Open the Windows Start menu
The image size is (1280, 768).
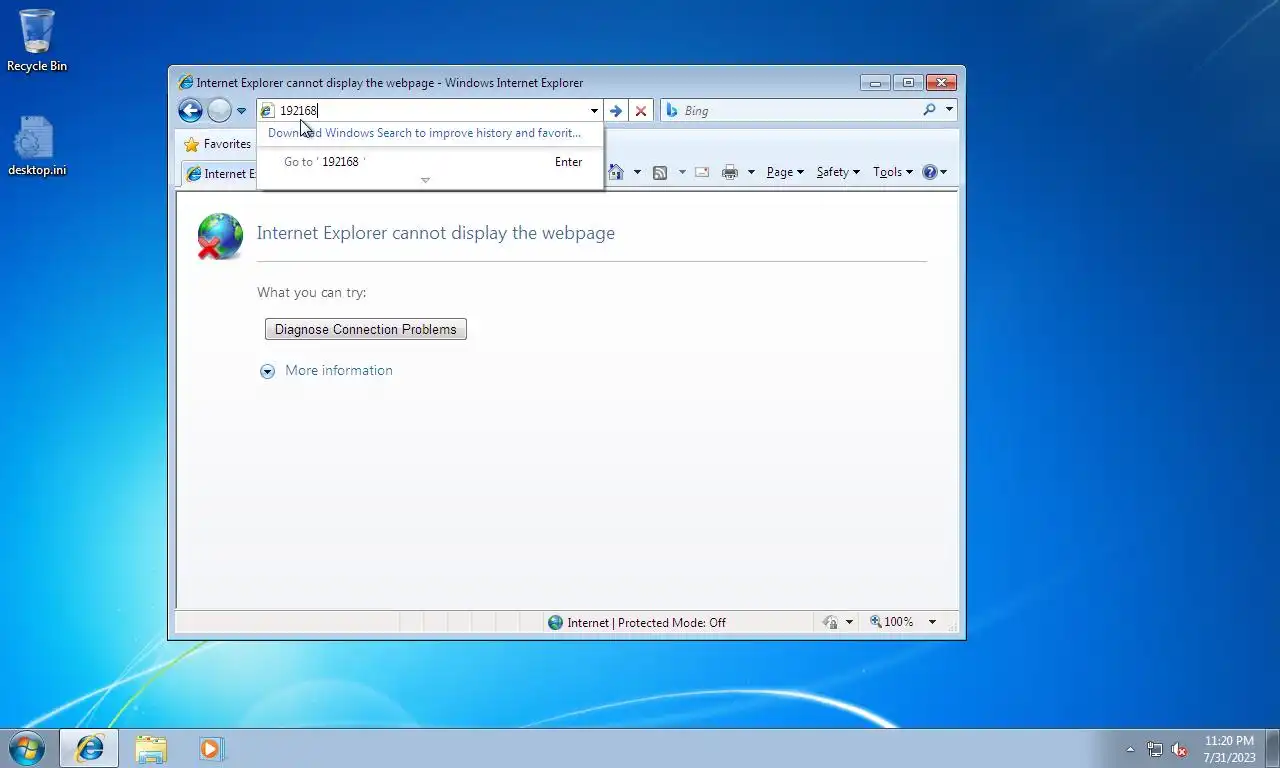27,748
